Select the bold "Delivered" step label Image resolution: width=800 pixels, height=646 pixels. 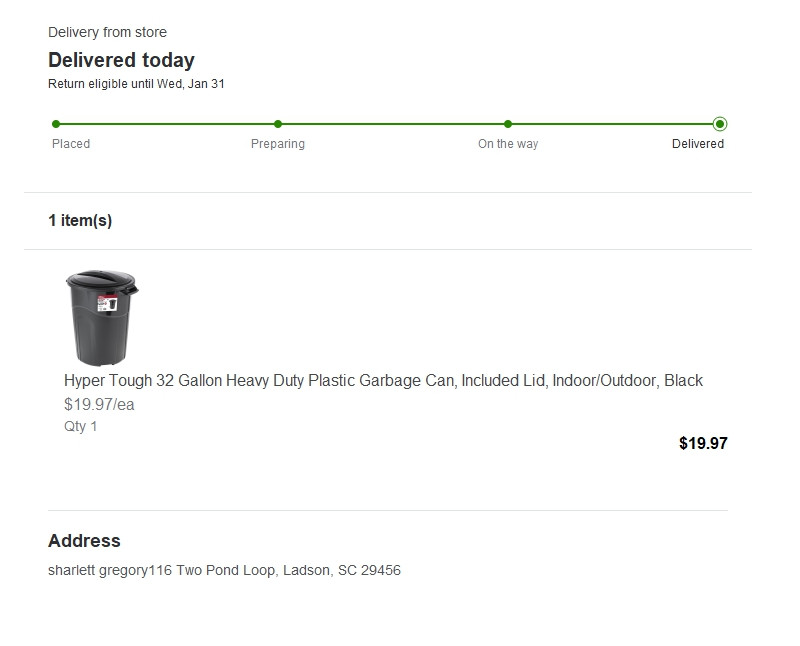(x=698, y=144)
